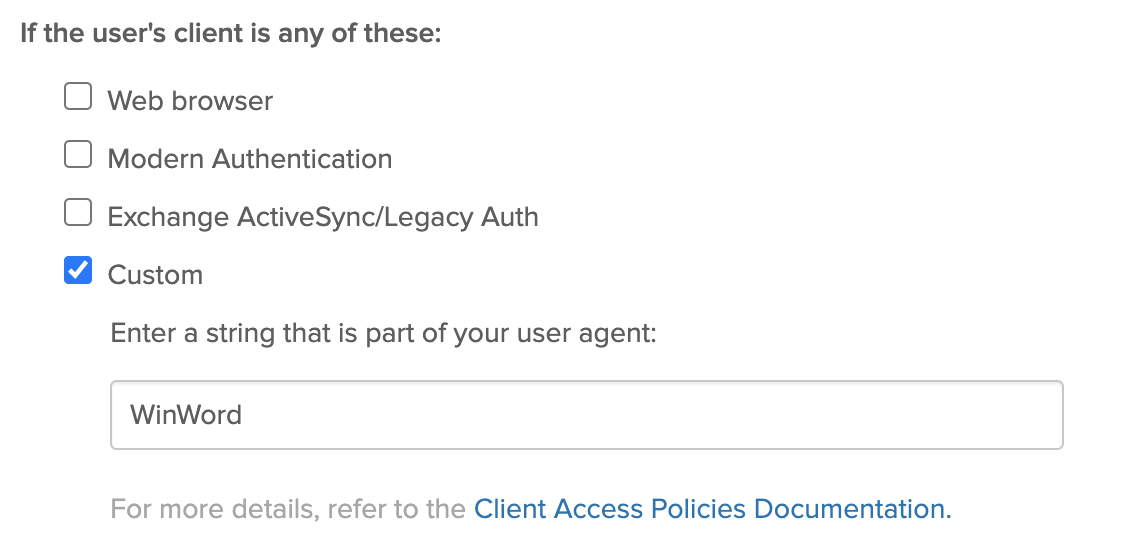Focus the user agent string input field

click(x=586, y=414)
